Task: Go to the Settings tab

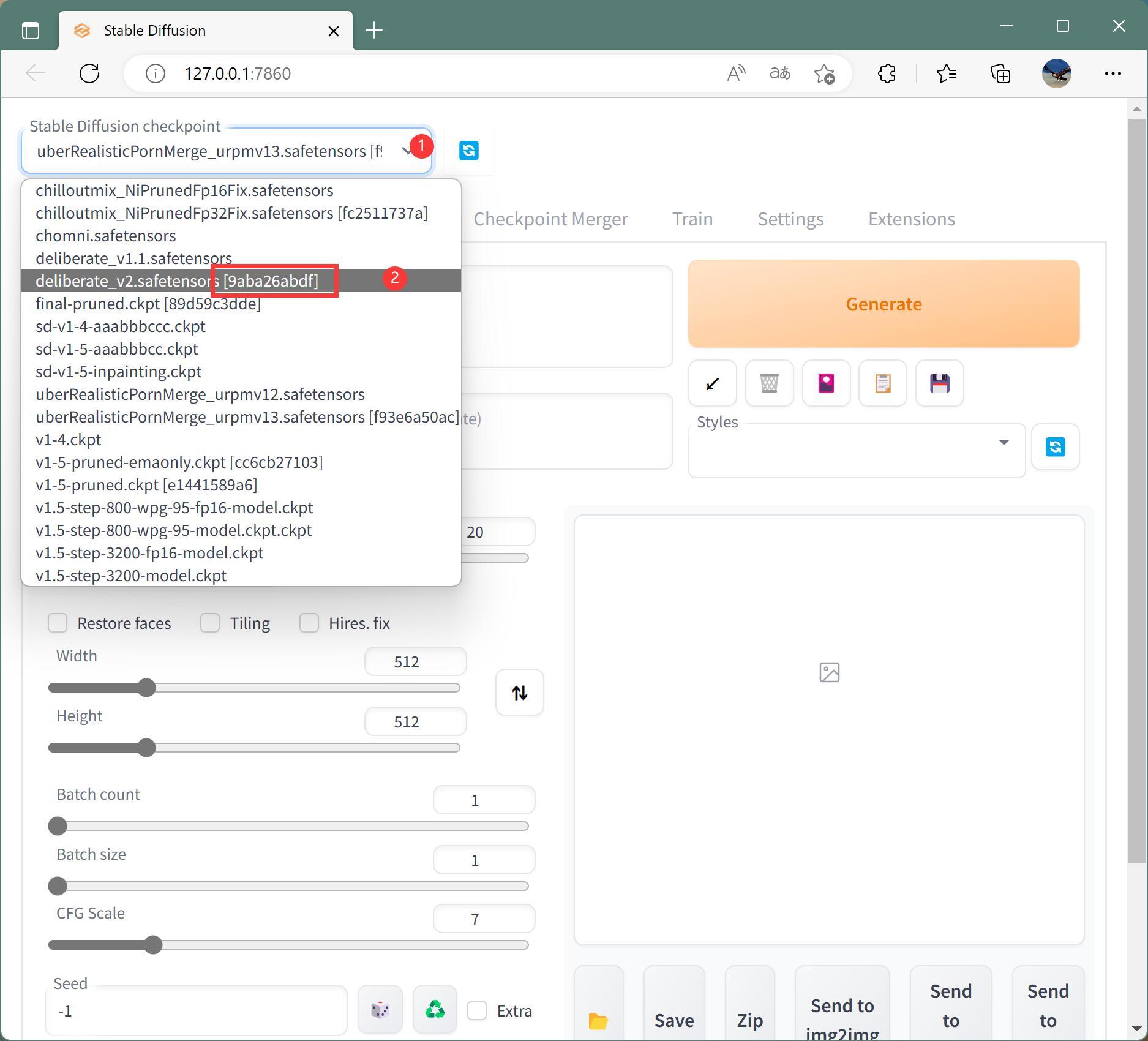Action: click(790, 219)
